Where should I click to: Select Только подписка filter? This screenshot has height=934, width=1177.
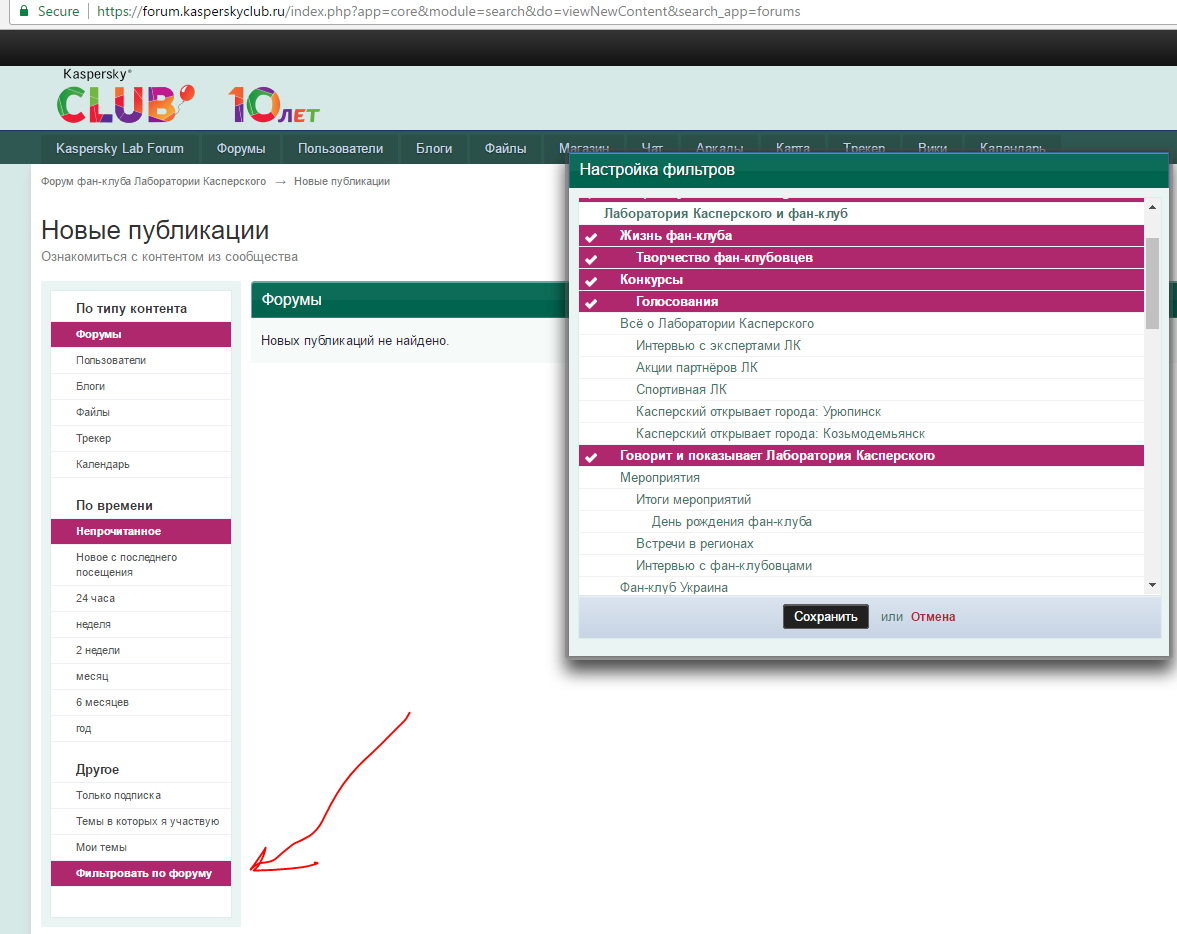141,795
